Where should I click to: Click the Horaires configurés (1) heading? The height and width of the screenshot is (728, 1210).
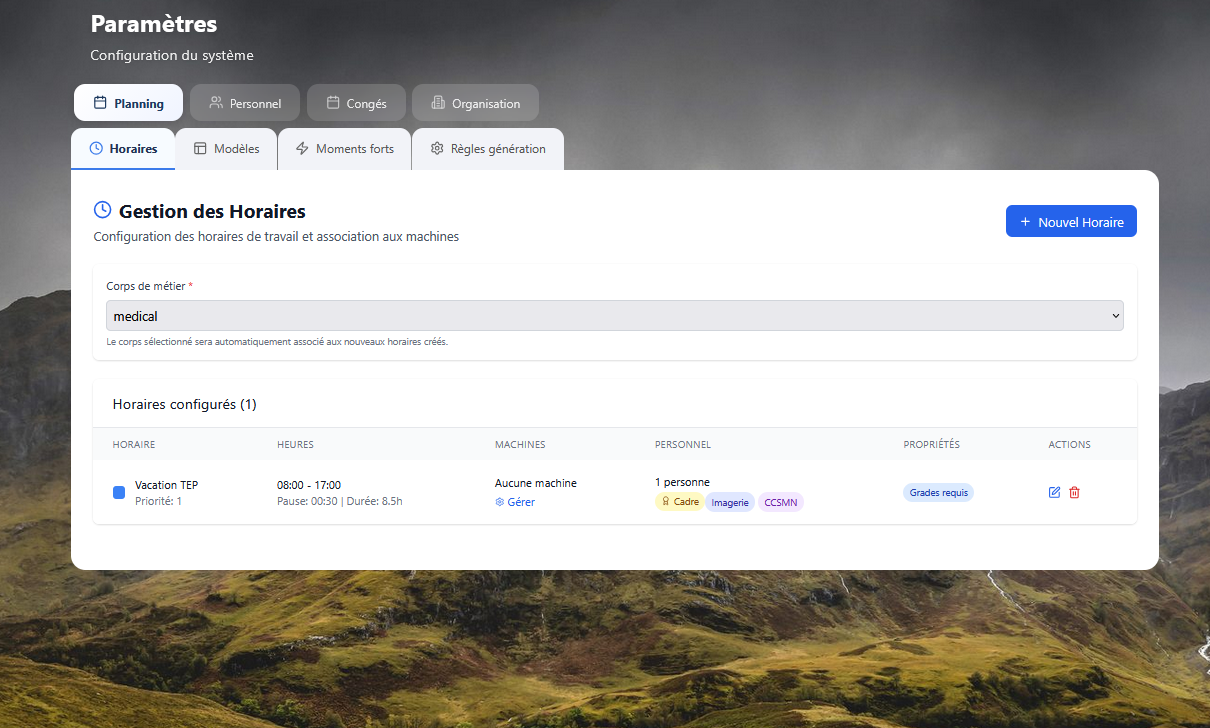coord(185,405)
